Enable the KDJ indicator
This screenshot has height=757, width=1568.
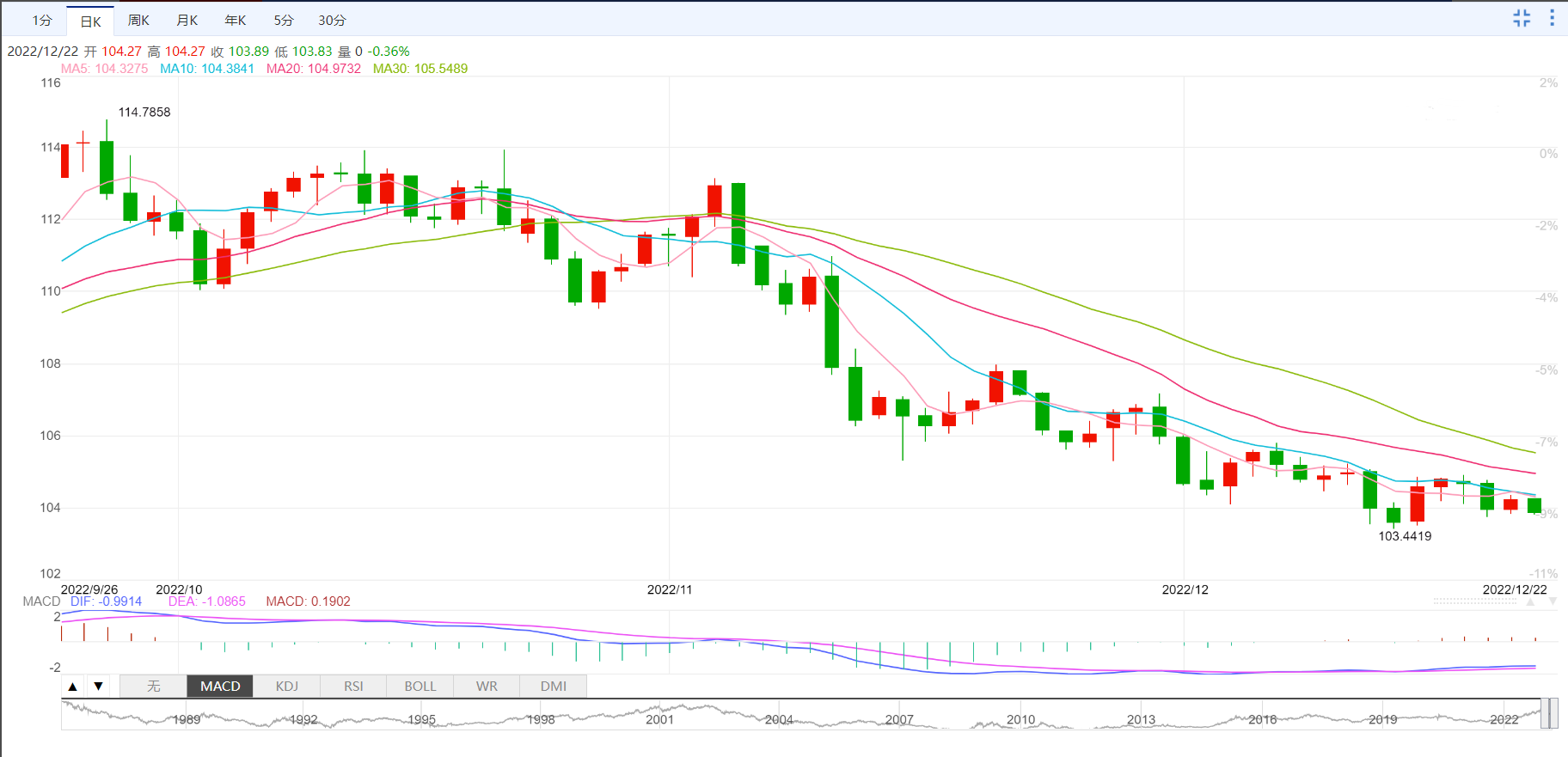(287, 686)
